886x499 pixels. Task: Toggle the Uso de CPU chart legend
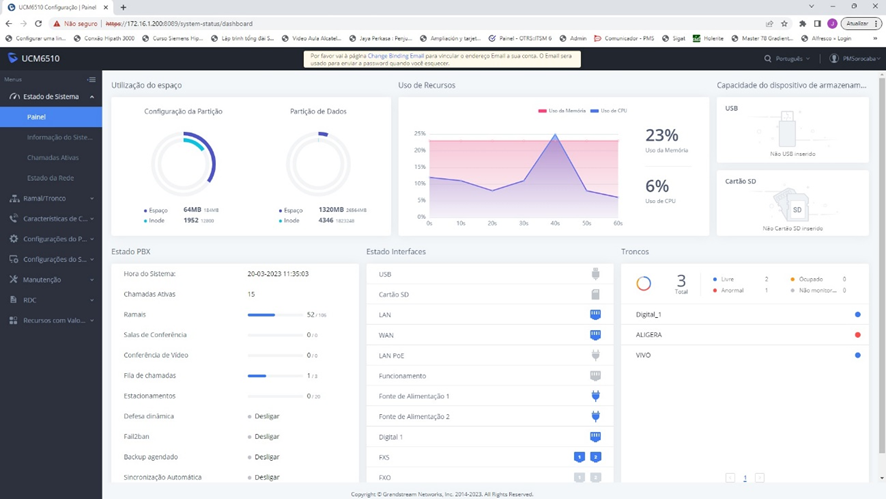[x=609, y=110]
